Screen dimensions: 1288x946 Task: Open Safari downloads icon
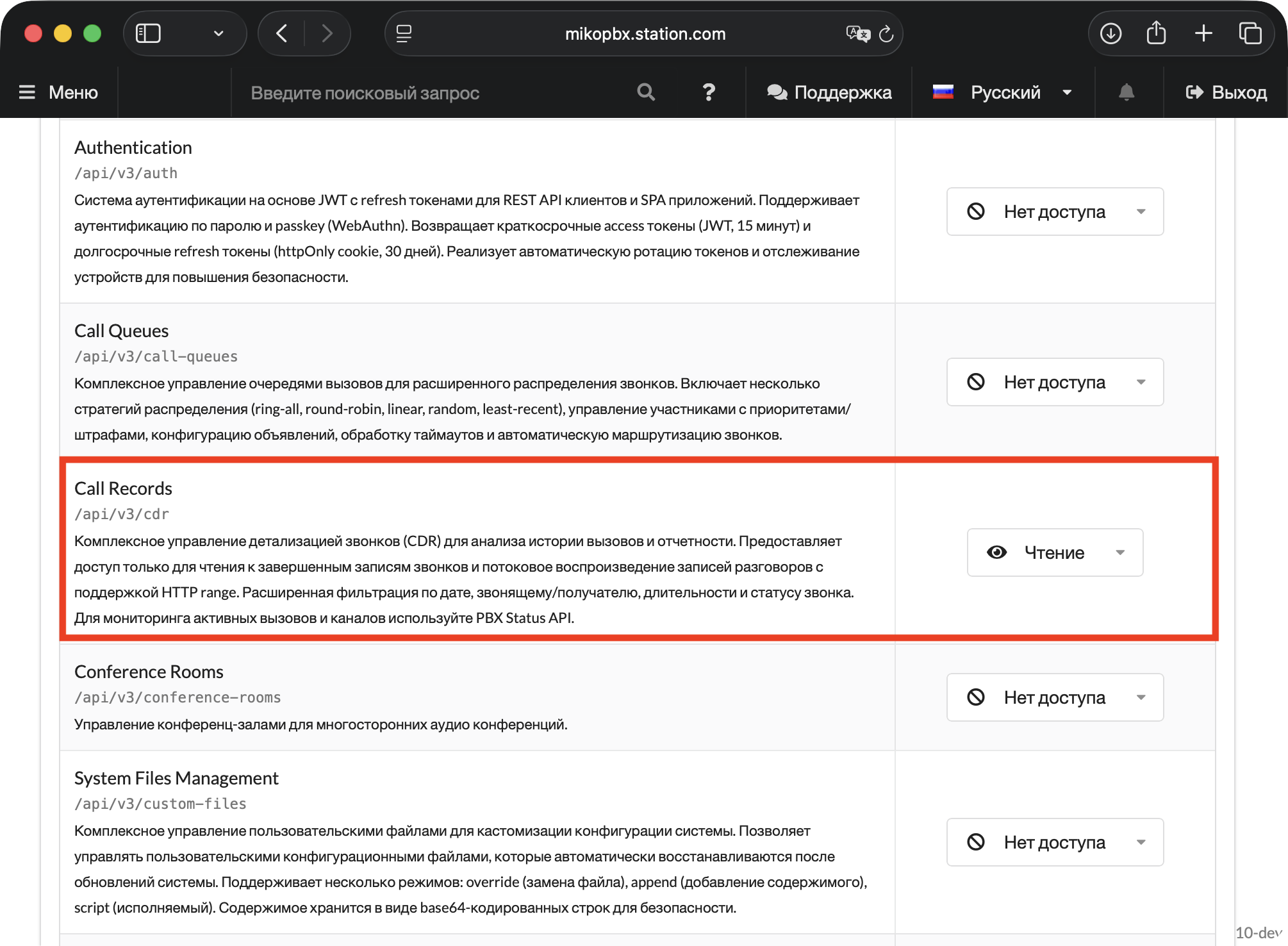click(x=1110, y=33)
